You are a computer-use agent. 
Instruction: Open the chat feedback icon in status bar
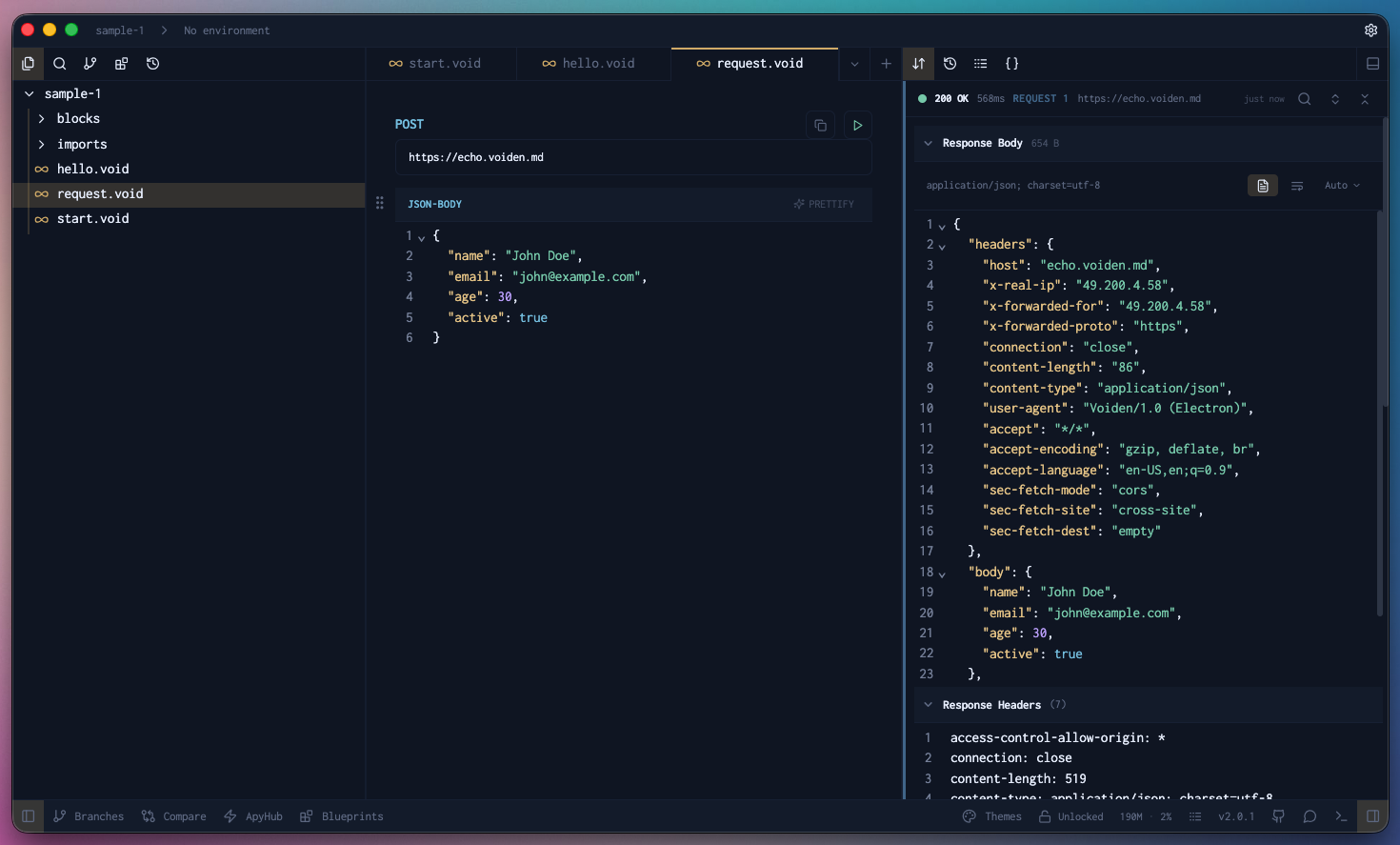pos(1310,816)
